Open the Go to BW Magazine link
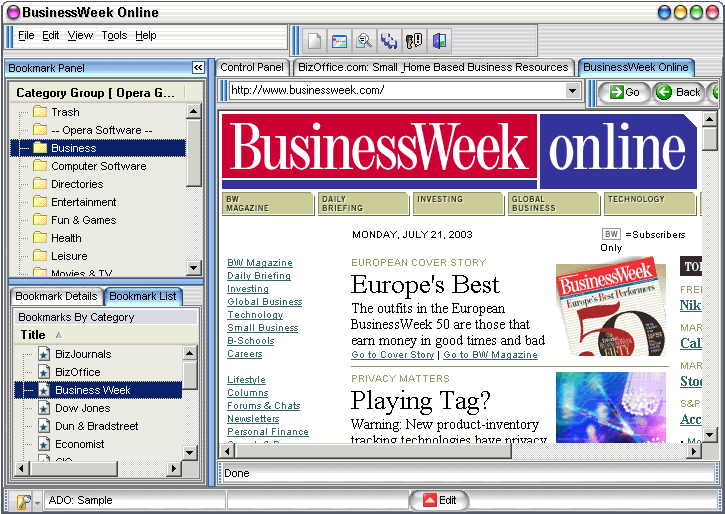 (x=491, y=355)
